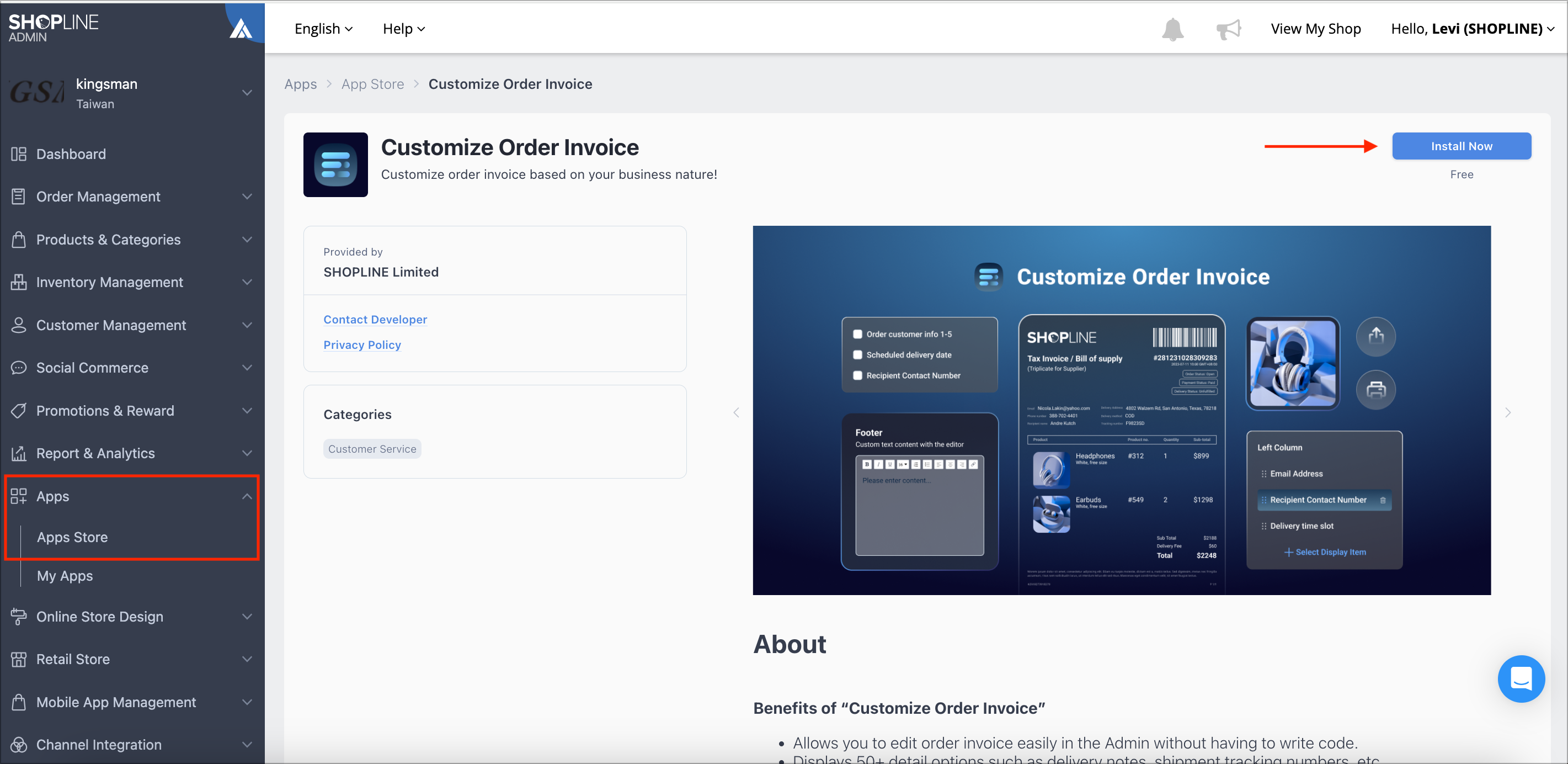This screenshot has width=1568, height=764.
Task: Click the Retail Store shop icon
Action: [19, 659]
